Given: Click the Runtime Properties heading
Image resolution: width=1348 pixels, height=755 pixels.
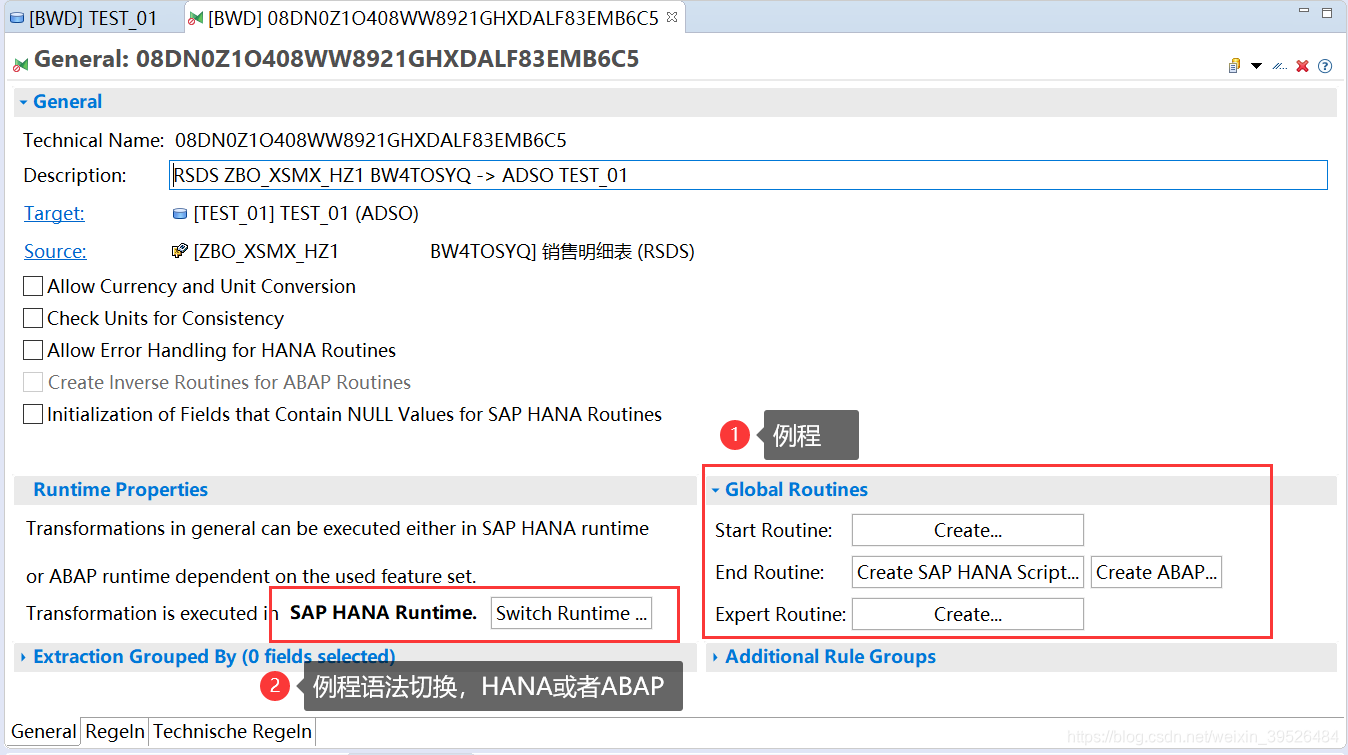Looking at the screenshot, I should [x=121, y=490].
